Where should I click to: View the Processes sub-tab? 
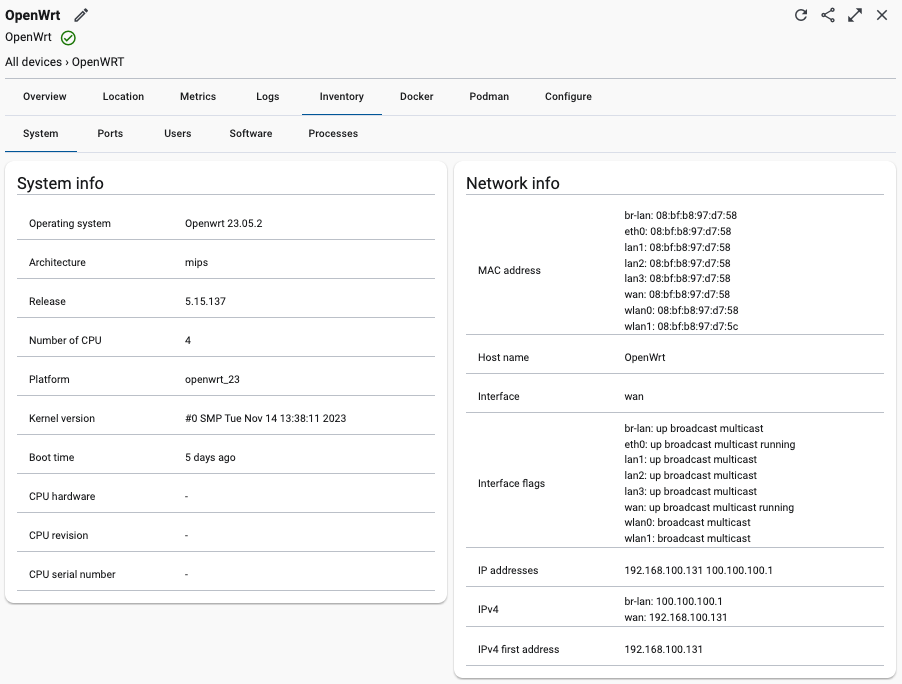[333, 134]
